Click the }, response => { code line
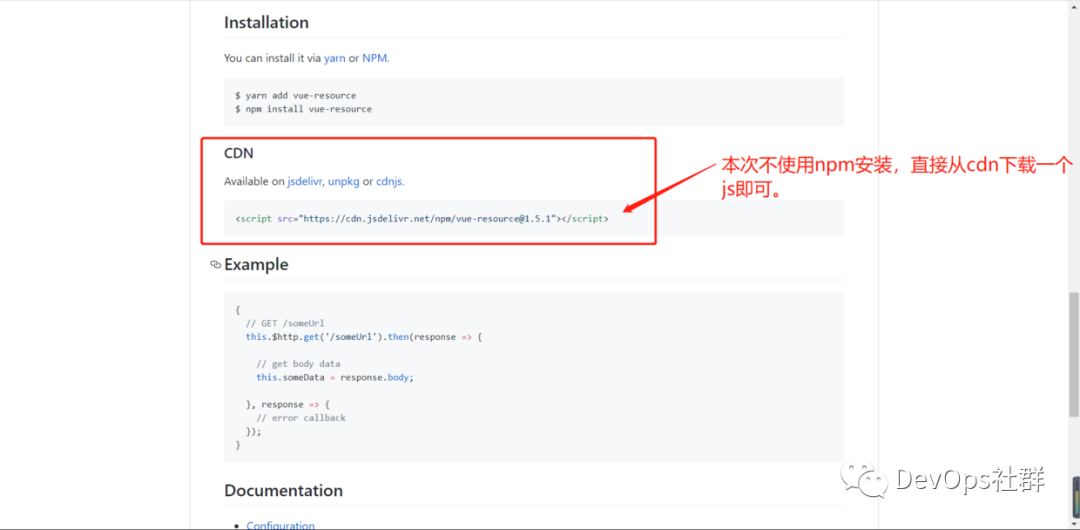Viewport: 1080px width, 530px height. click(x=289, y=405)
